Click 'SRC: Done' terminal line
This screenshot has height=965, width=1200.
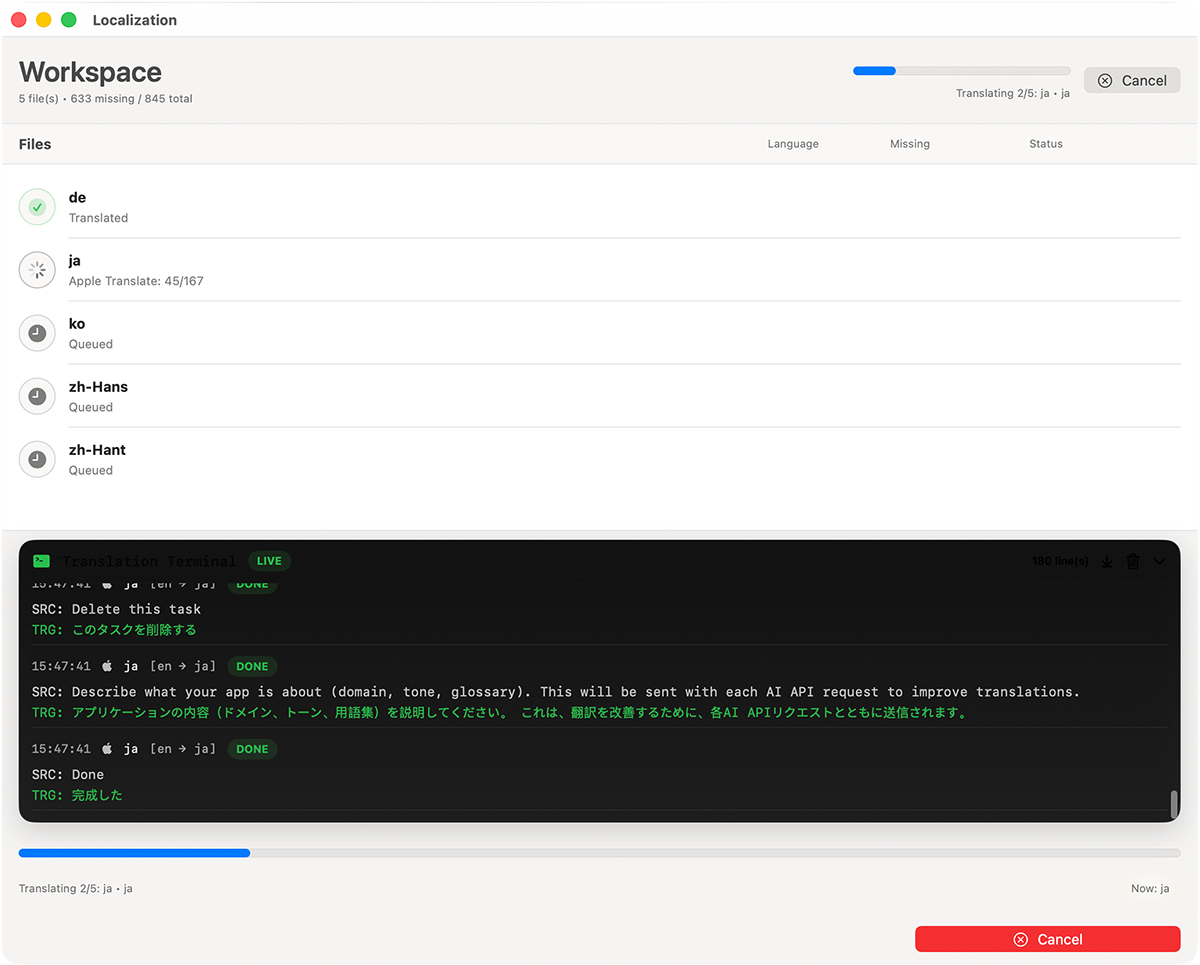point(68,775)
